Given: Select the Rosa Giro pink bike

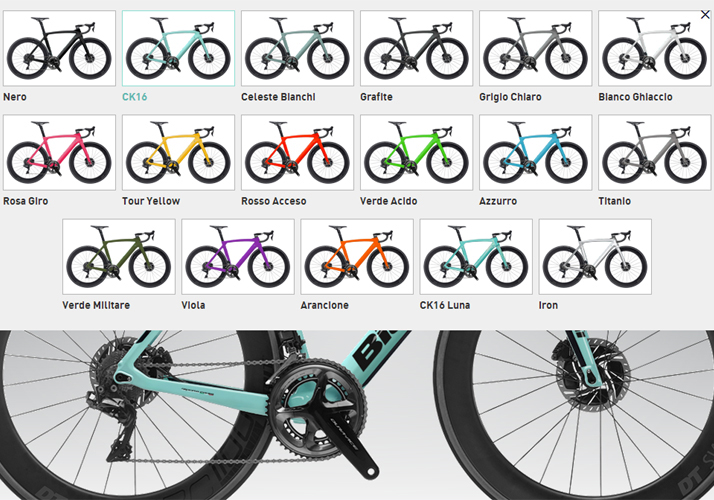Looking at the screenshot, I should point(59,153).
